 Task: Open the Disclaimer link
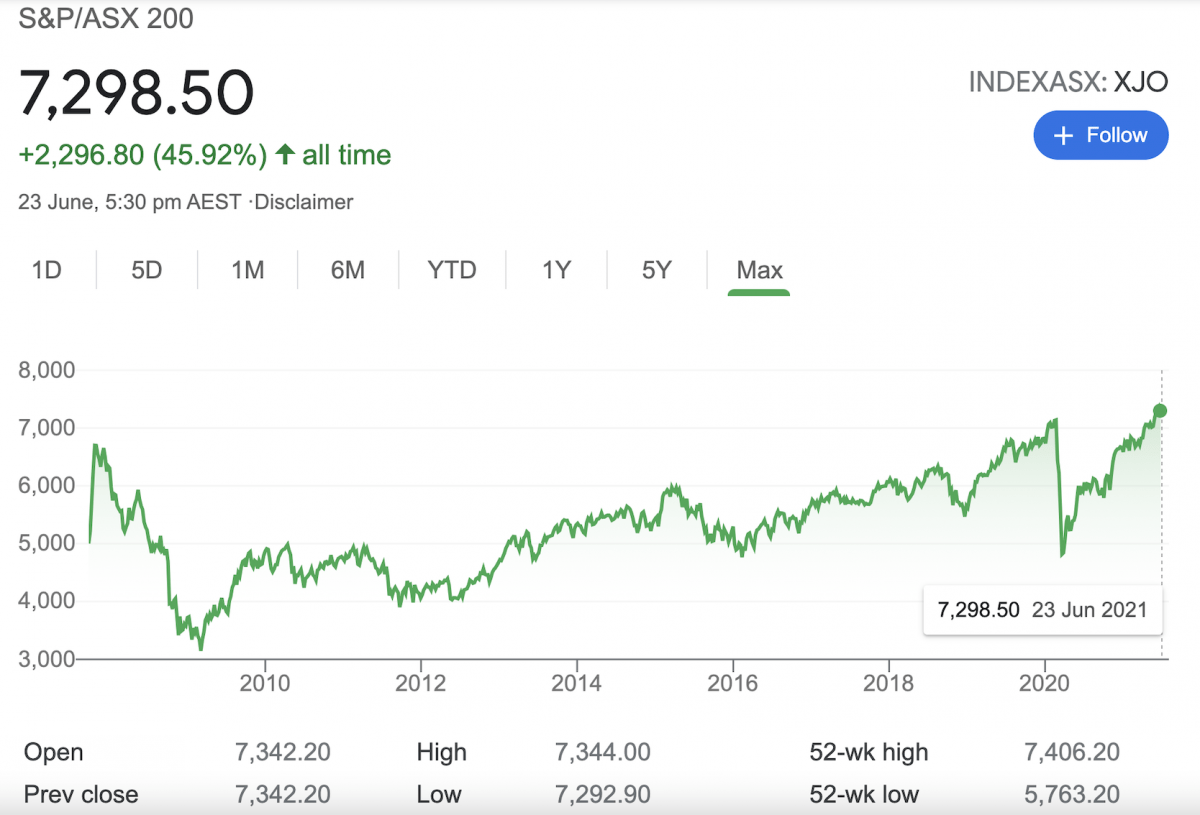[303, 202]
